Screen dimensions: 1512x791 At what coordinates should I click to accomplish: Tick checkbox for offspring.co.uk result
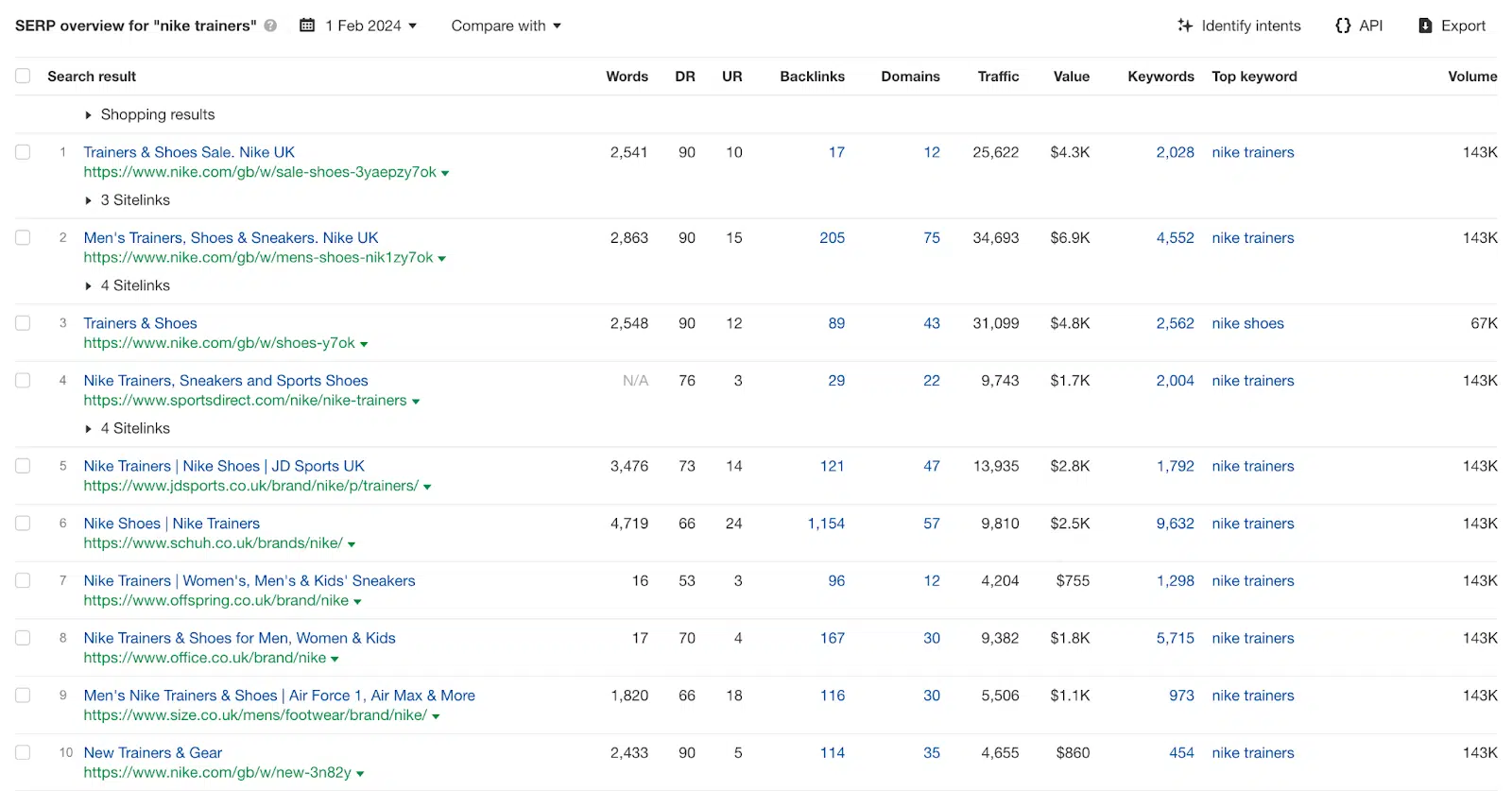[23, 581]
